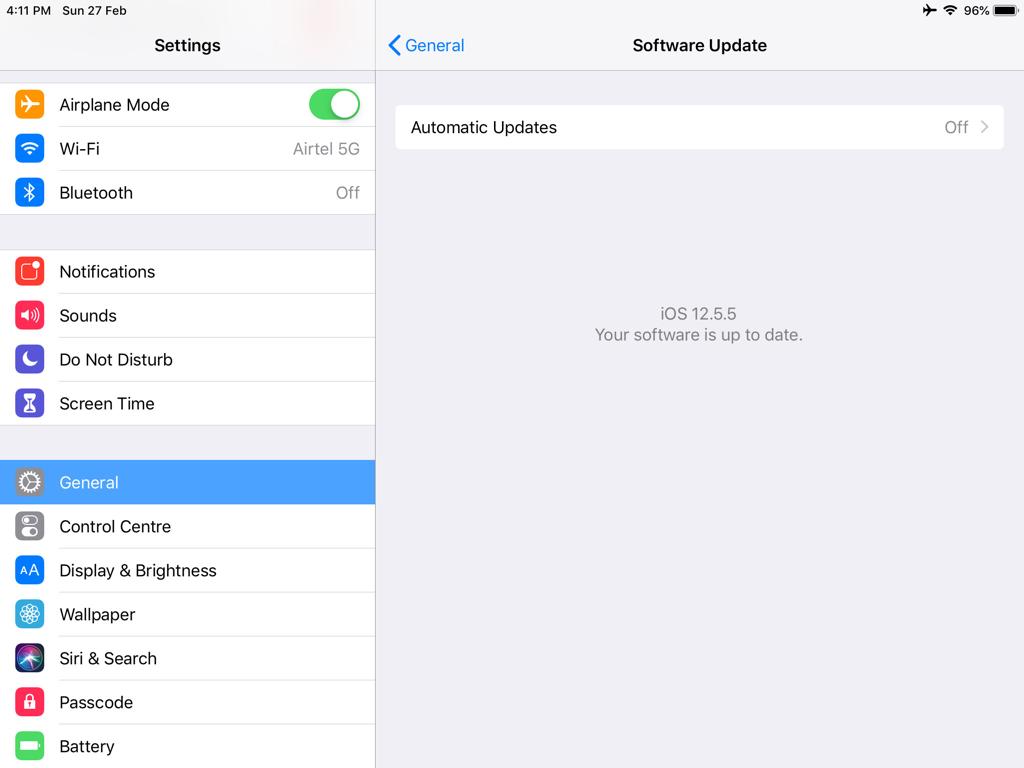
Task: Open Control Centre settings
Action: click(187, 526)
